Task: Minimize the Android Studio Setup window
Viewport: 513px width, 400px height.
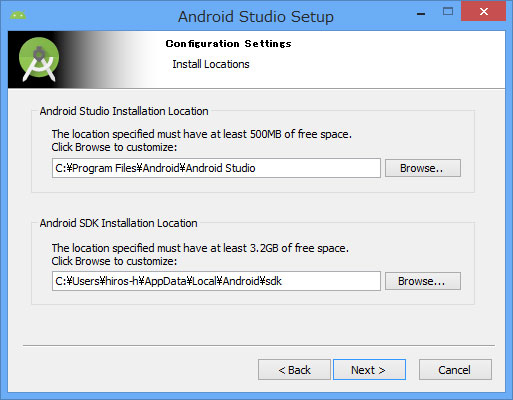Action: (421, 14)
